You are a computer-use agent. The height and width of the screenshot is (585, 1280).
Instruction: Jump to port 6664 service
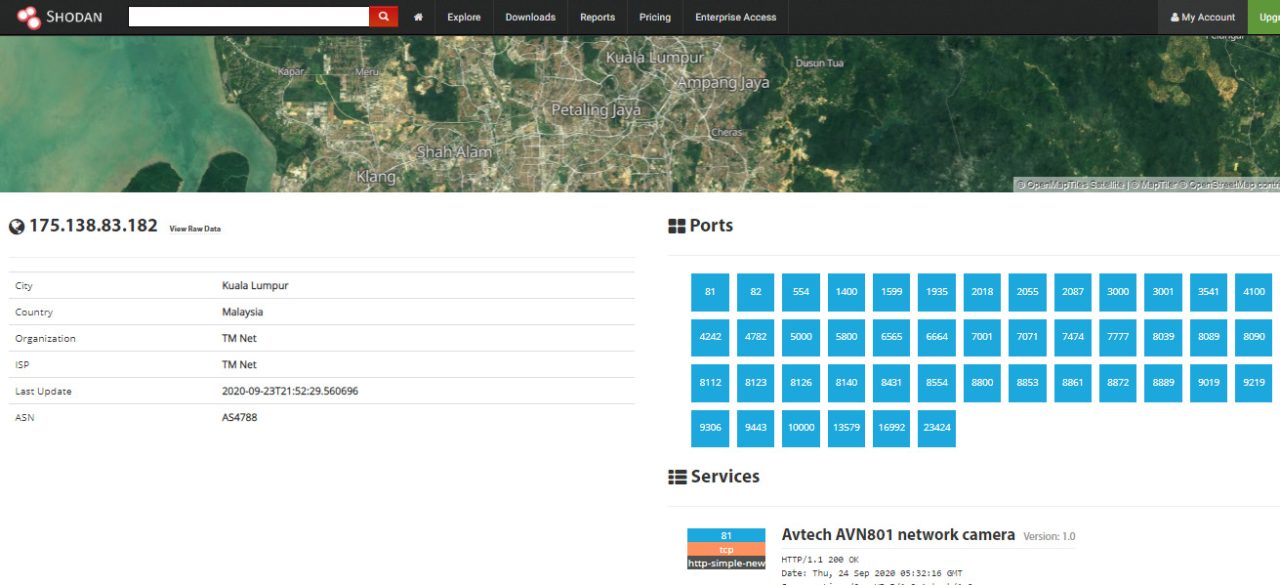click(x=937, y=337)
